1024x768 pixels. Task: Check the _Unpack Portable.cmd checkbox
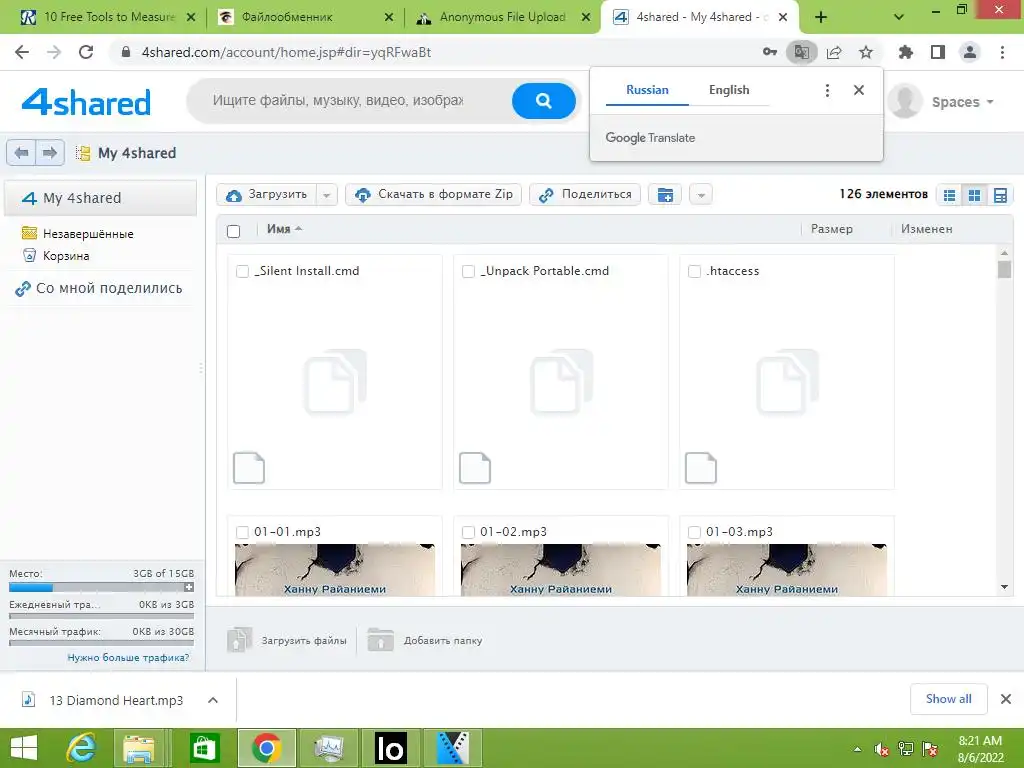[468, 271]
